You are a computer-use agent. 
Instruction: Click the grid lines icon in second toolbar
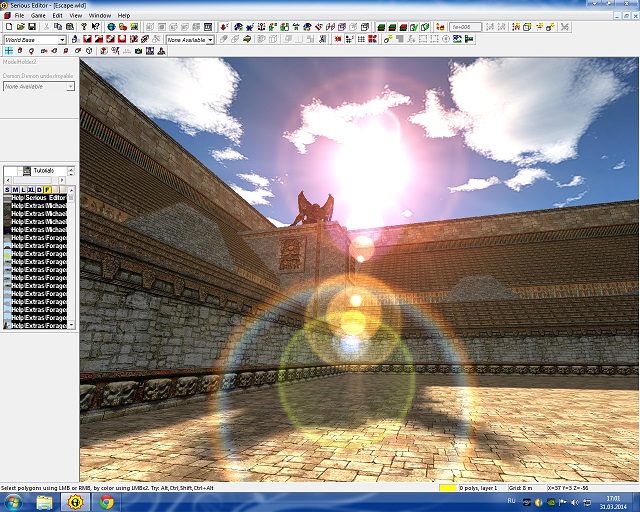pyautogui.click(x=361, y=39)
